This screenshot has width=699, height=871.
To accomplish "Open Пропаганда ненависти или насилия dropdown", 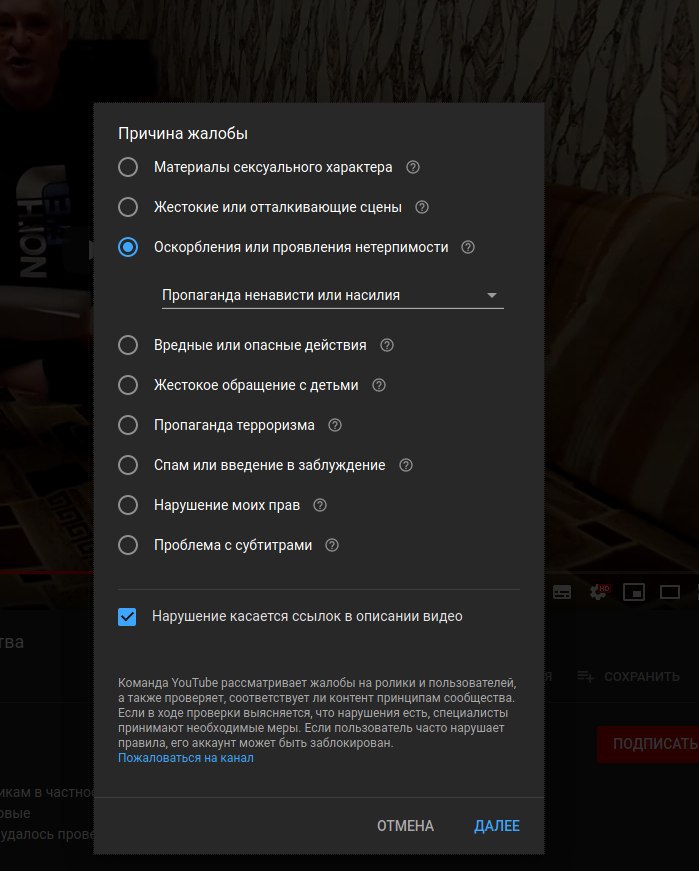I will 332,296.
